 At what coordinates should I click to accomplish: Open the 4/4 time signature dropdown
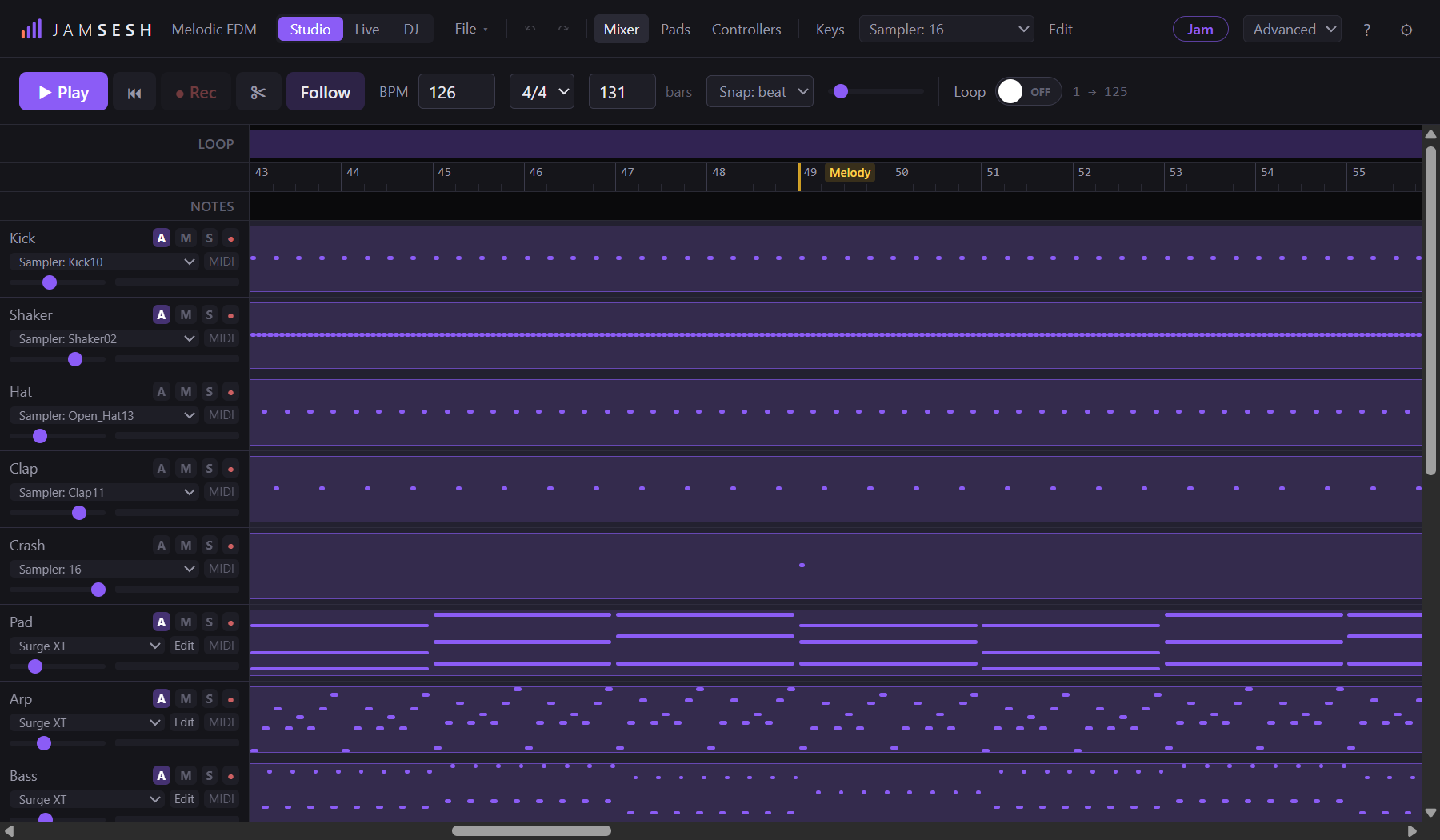(542, 92)
